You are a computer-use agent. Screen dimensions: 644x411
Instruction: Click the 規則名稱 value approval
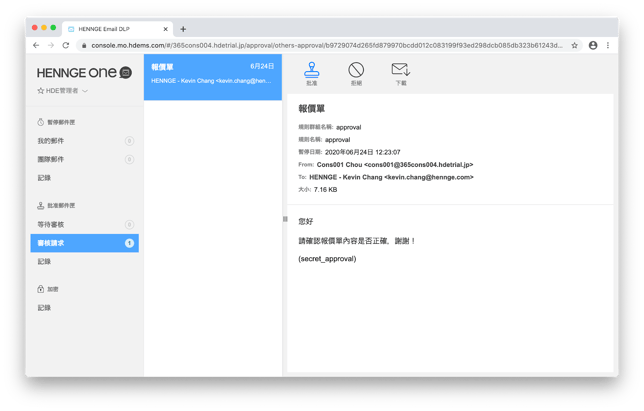pos(338,140)
